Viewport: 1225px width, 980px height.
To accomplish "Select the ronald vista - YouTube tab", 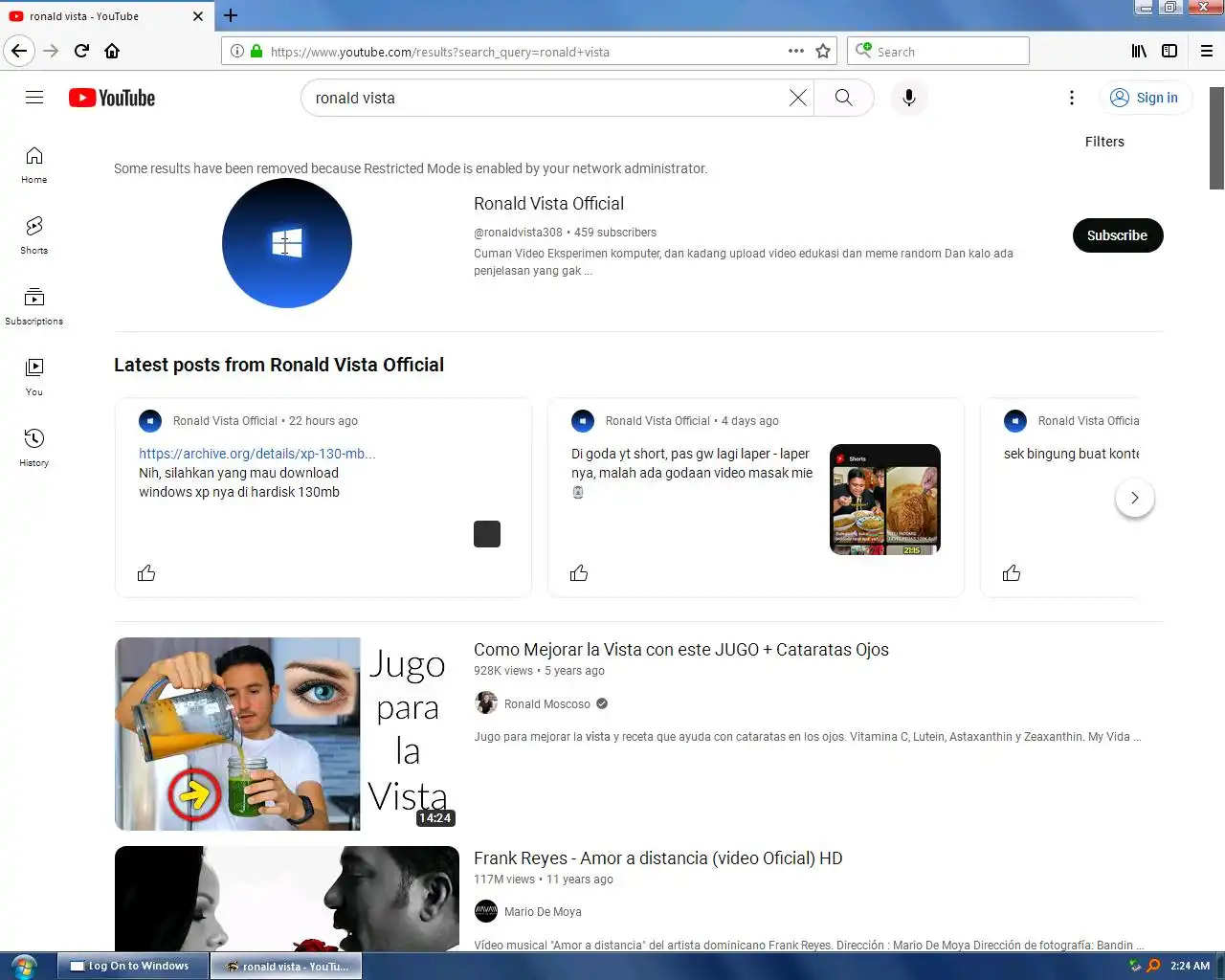I will 105,16.
